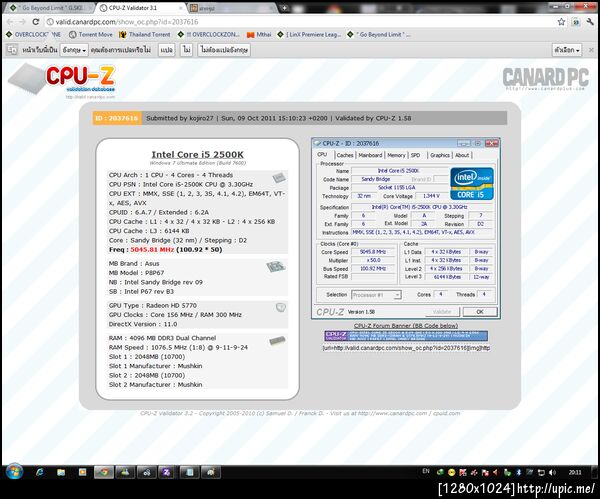This screenshot has width=600, height=499.
Task: Click the CPU chip icon beside CPU Arch
Action: tap(279, 178)
